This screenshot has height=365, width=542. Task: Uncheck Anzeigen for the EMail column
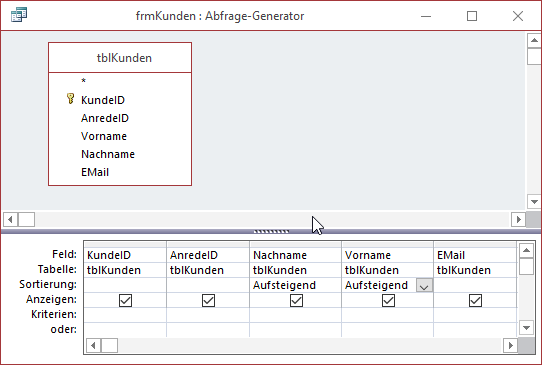coord(475,300)
